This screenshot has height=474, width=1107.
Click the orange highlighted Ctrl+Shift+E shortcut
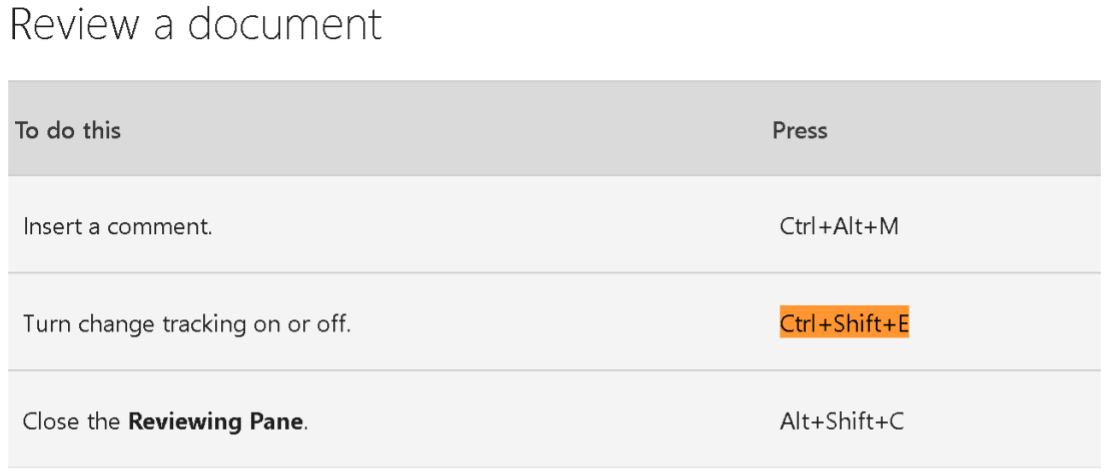pyautogui.click(x=844, y=323)
